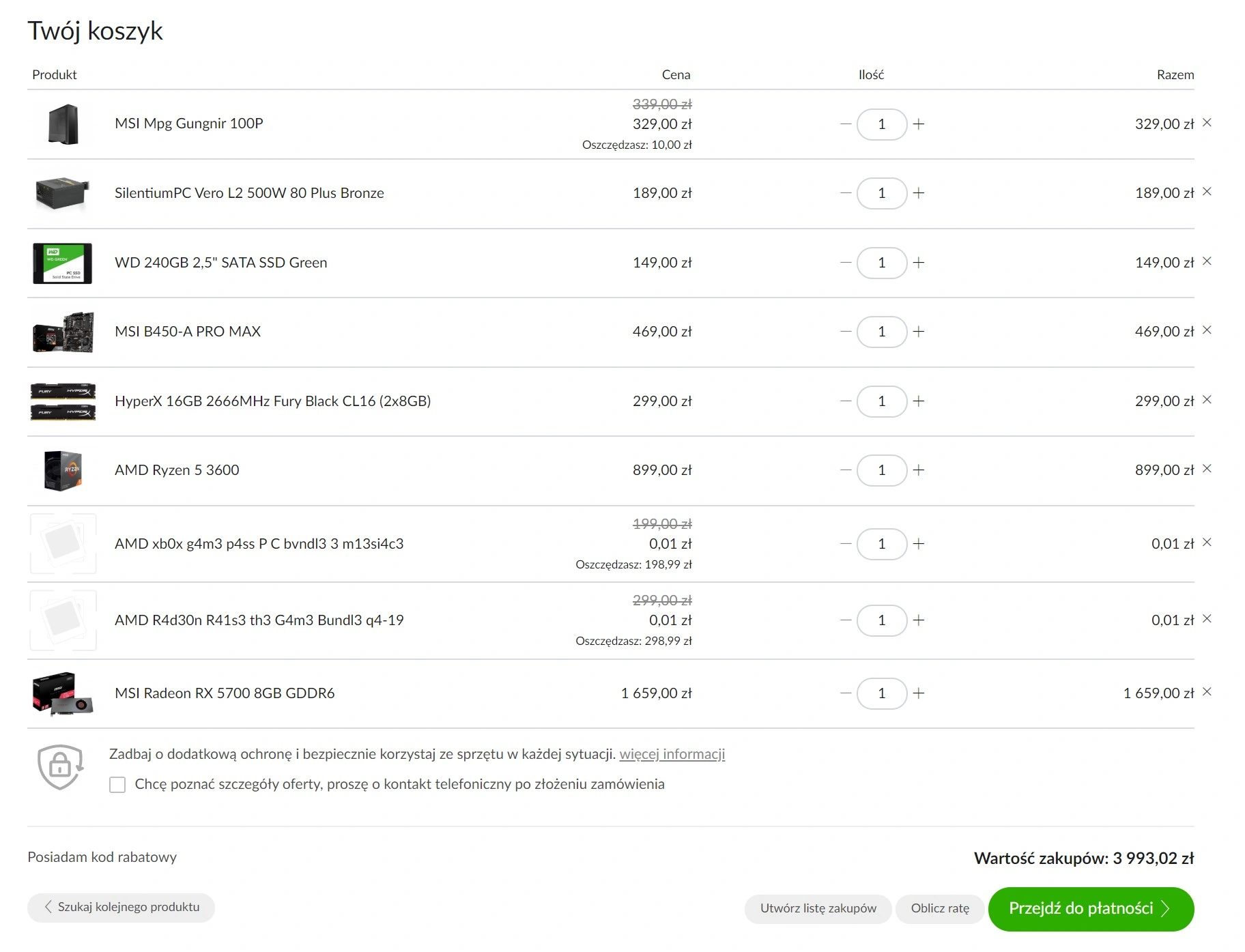Check the phone contact offer details checkbox
The height and width of the screenshot is (952, 1245).
click(x=117, y=785)
